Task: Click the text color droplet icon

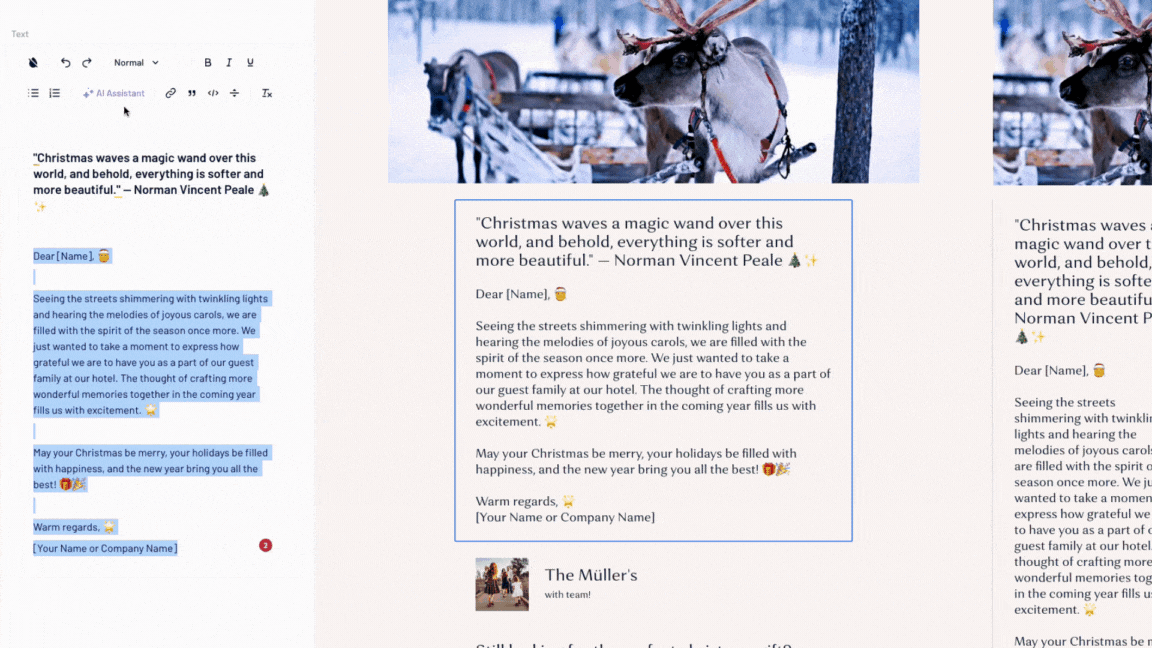Action: coord(33,62)
